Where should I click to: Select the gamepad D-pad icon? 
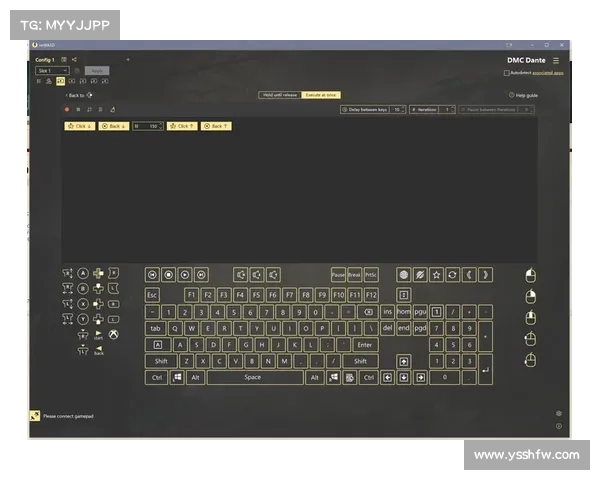98,273
